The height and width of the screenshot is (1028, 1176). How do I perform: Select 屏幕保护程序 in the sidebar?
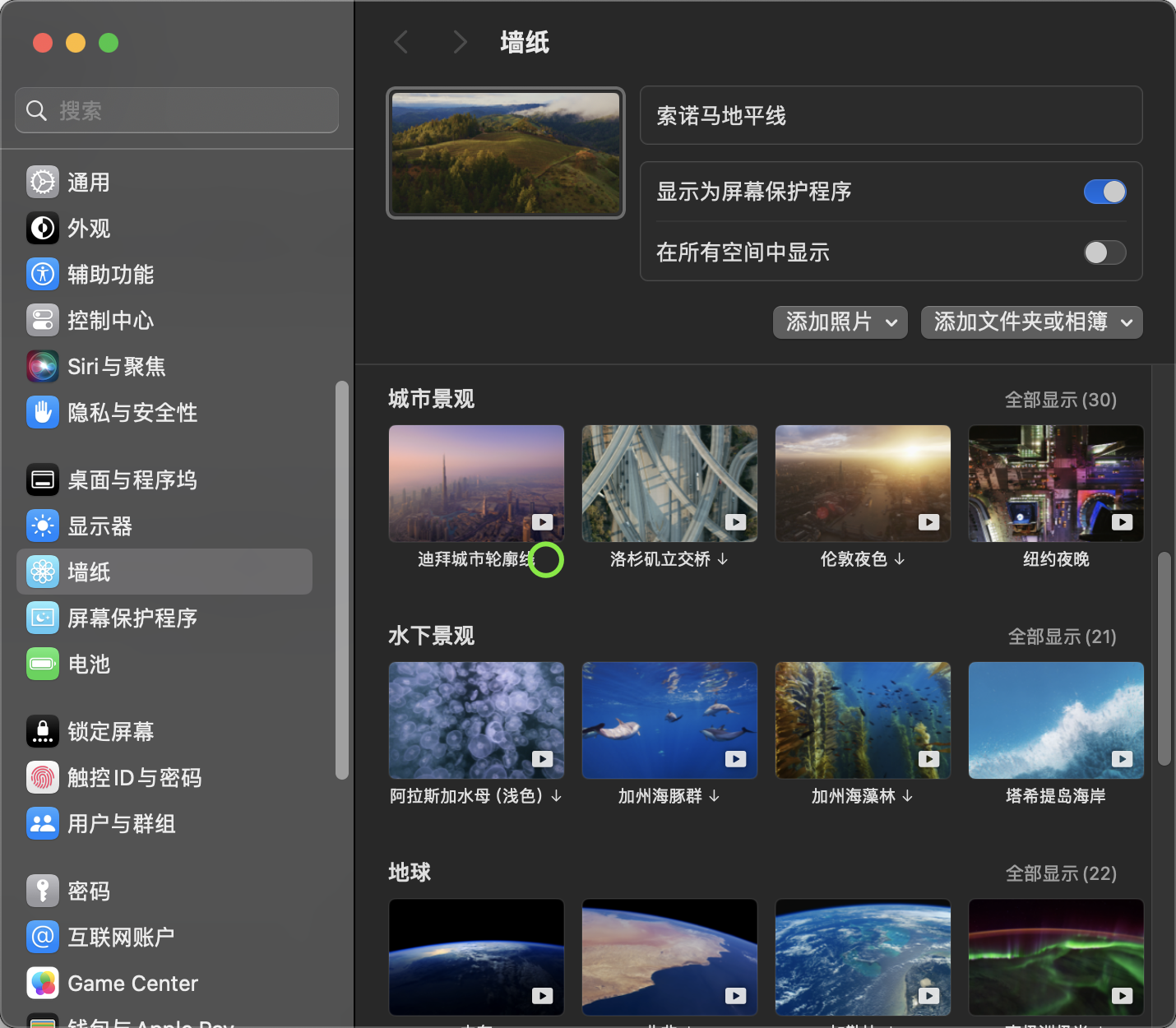tap(132, 618)
